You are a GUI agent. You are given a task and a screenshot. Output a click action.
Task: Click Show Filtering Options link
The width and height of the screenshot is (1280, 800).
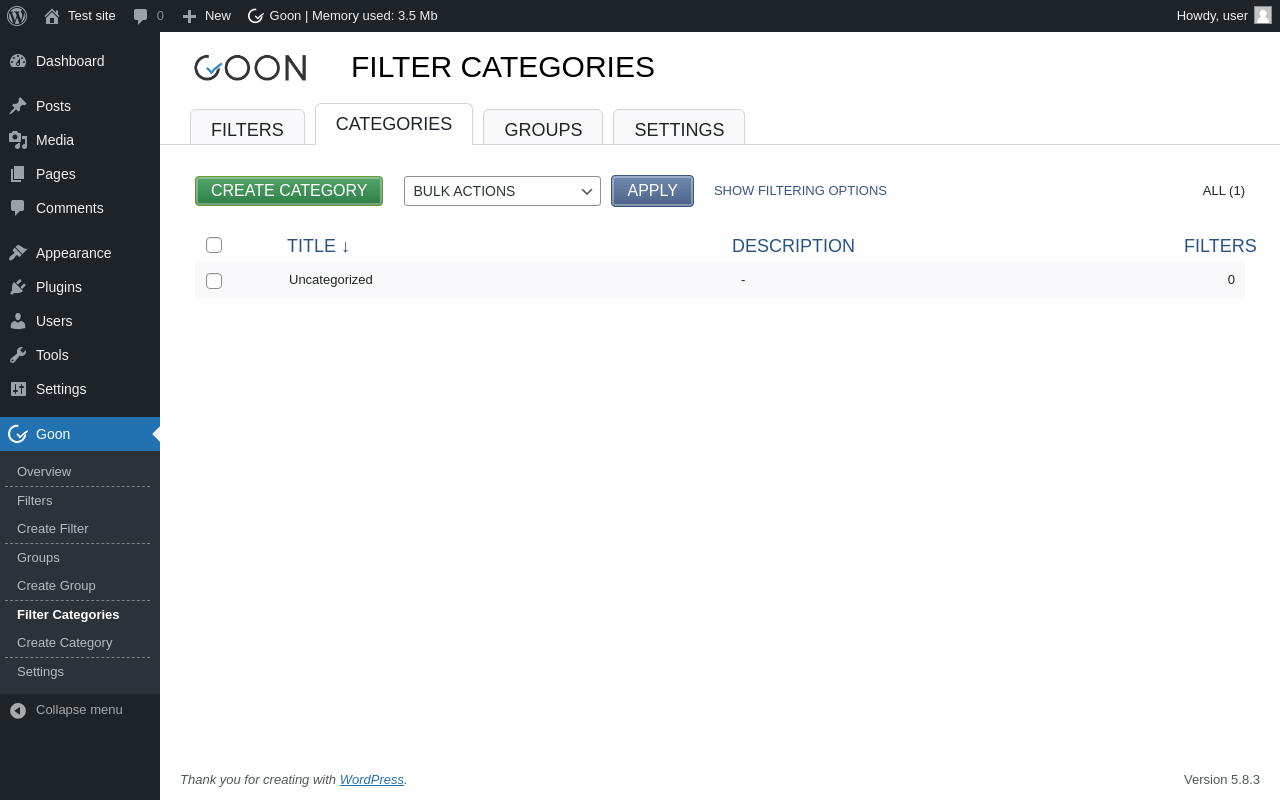pos(800,191)
